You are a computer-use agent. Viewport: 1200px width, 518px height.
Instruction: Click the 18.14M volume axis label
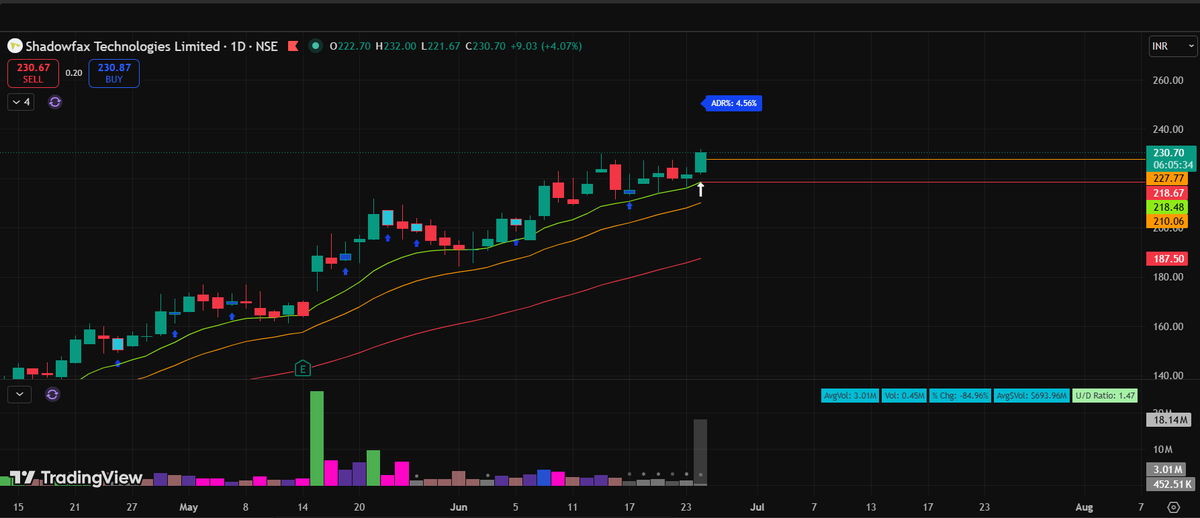[x=1168, y=420]
